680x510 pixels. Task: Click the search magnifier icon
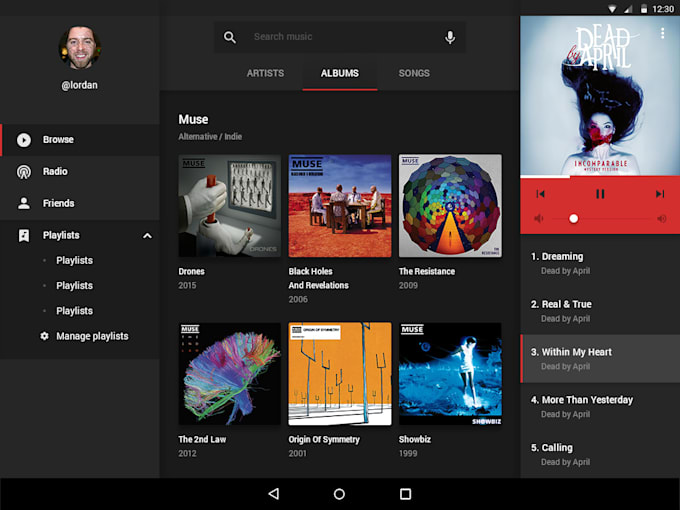coord(230,37)
